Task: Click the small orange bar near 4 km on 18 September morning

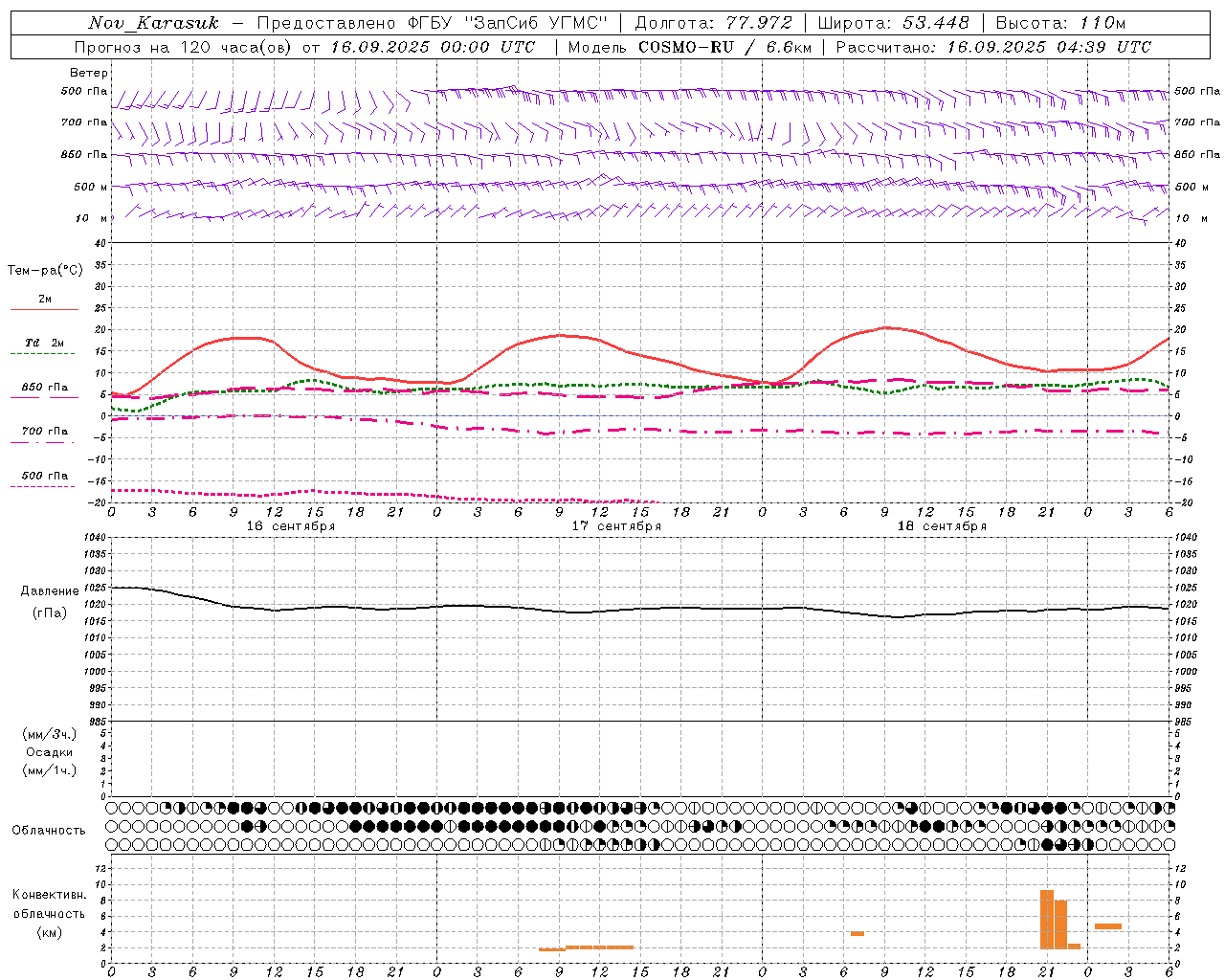Action: coord(857,933)
